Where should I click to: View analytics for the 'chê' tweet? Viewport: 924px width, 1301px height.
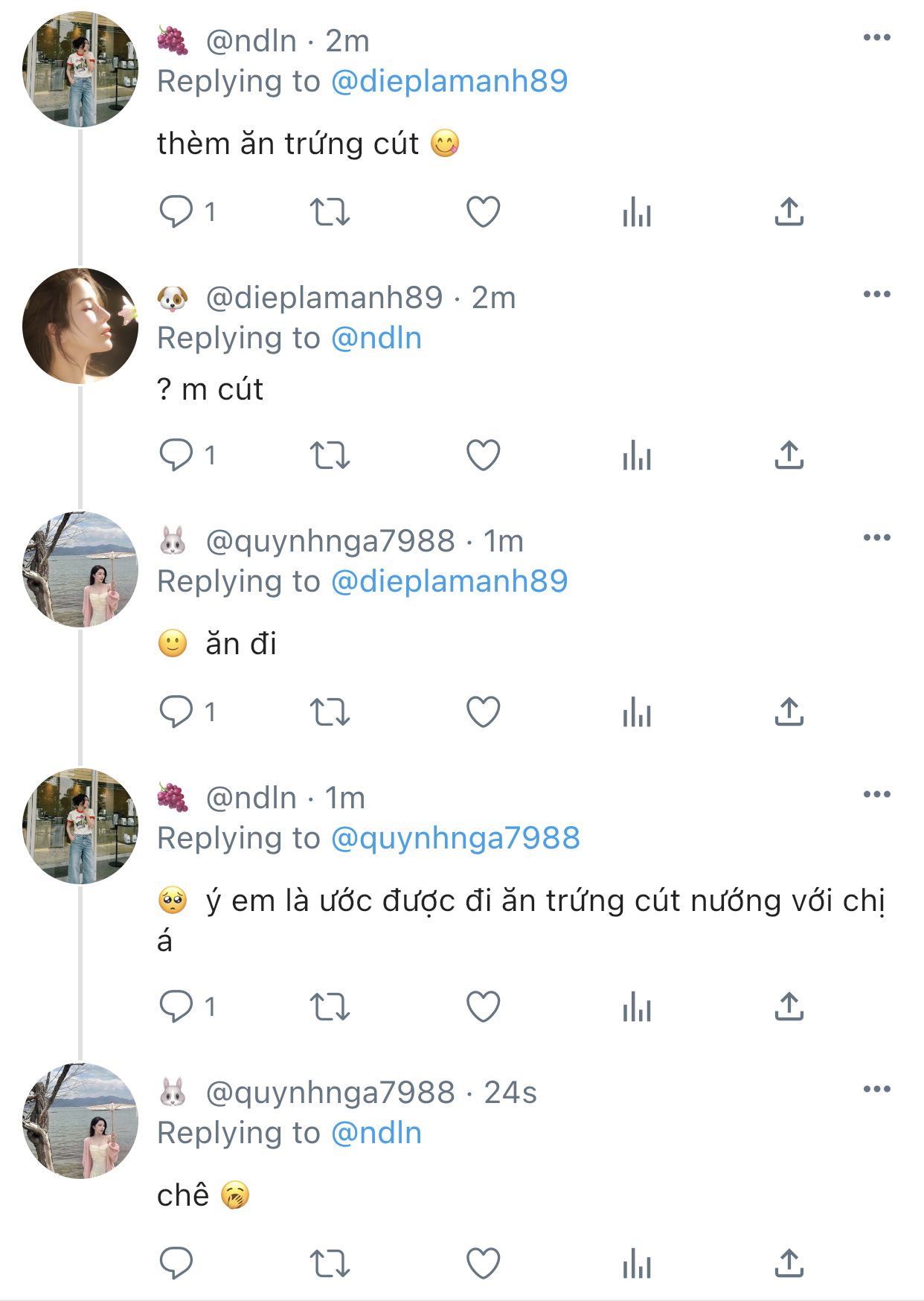click(x=636, y=1263)
